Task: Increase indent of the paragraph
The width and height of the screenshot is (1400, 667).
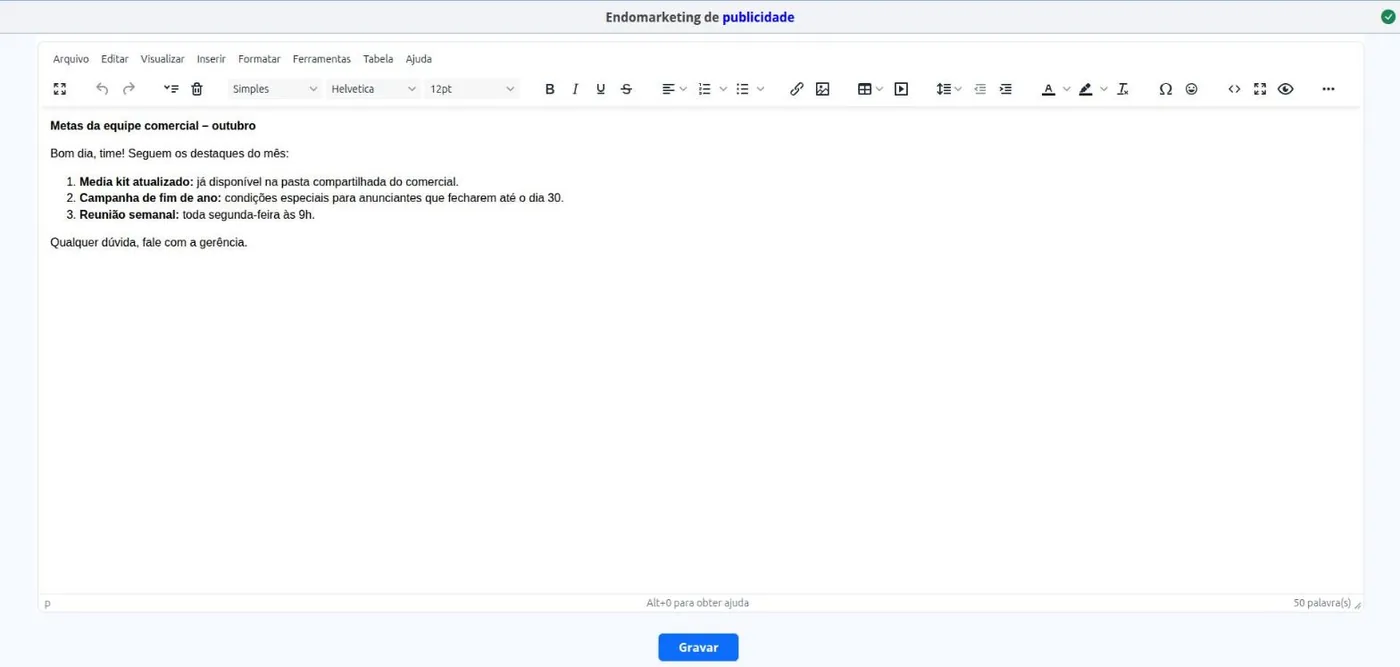Action: [1006, 89]
